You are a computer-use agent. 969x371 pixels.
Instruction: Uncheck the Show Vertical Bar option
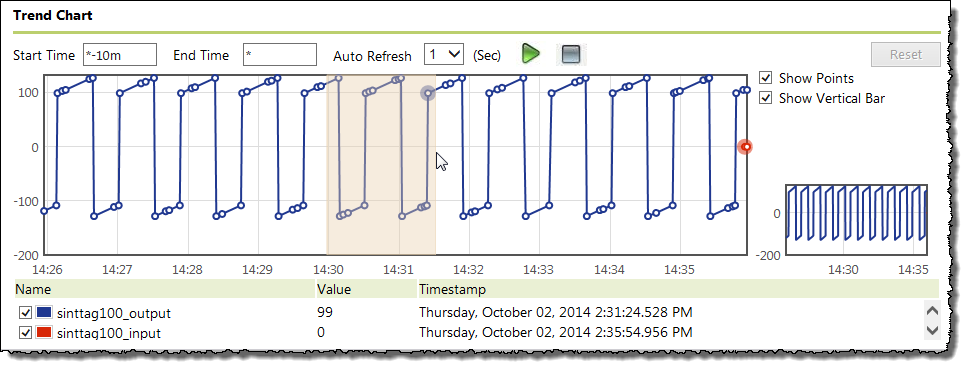coord(766,98)
